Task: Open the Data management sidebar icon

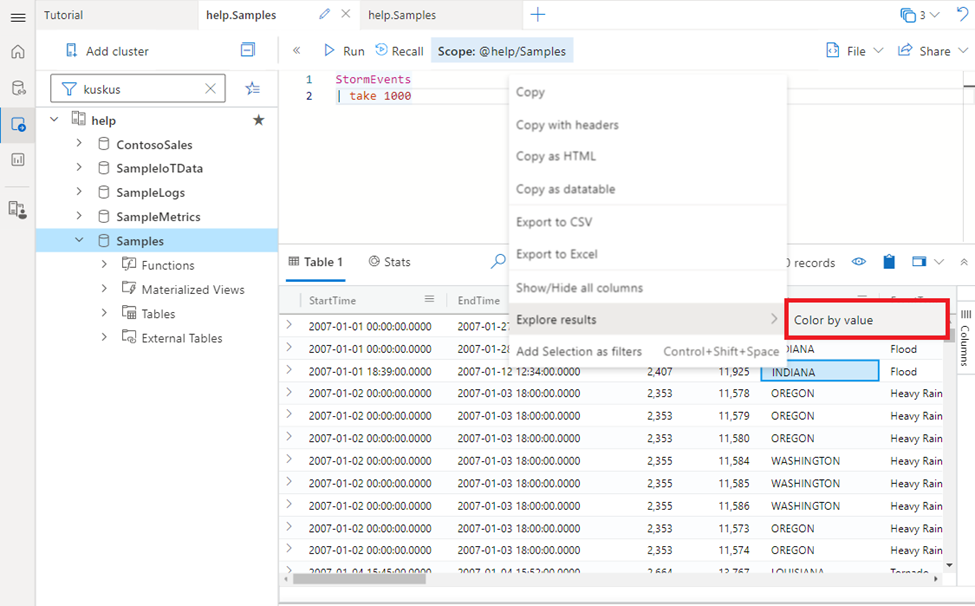Action: 18,88
